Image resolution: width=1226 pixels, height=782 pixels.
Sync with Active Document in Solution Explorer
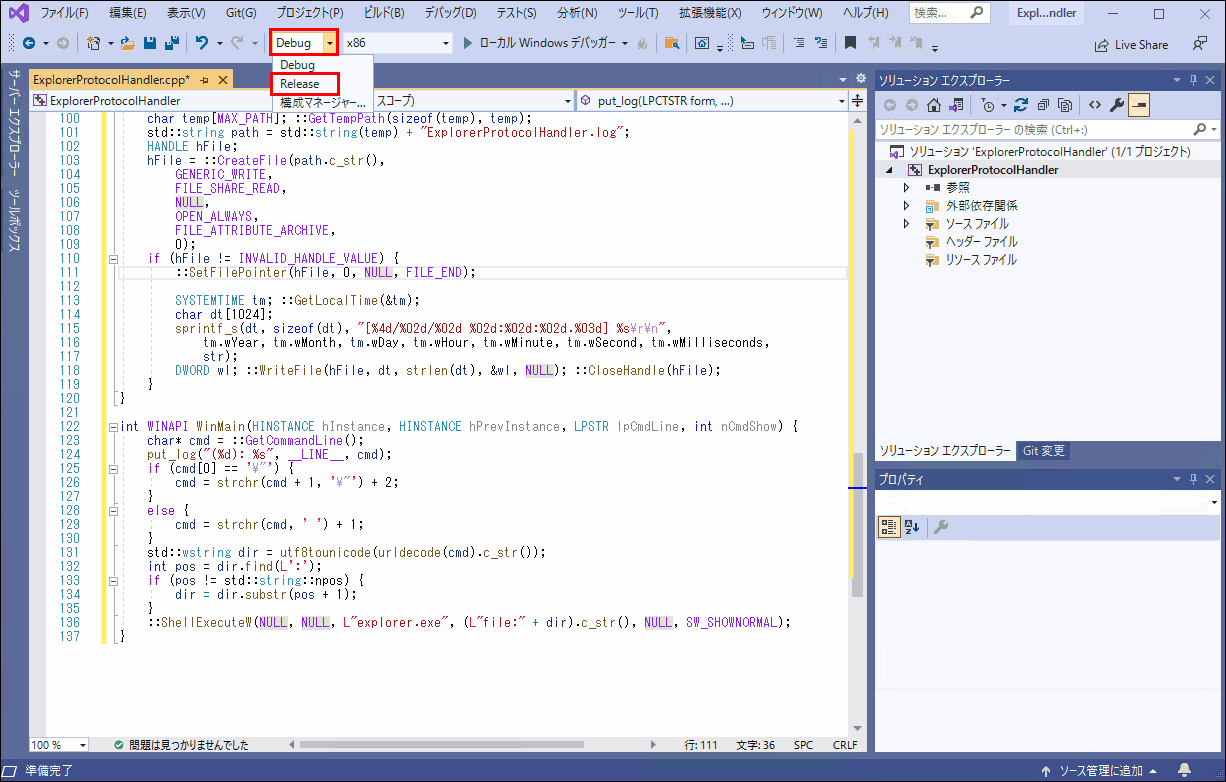[x=1021, y=105]
